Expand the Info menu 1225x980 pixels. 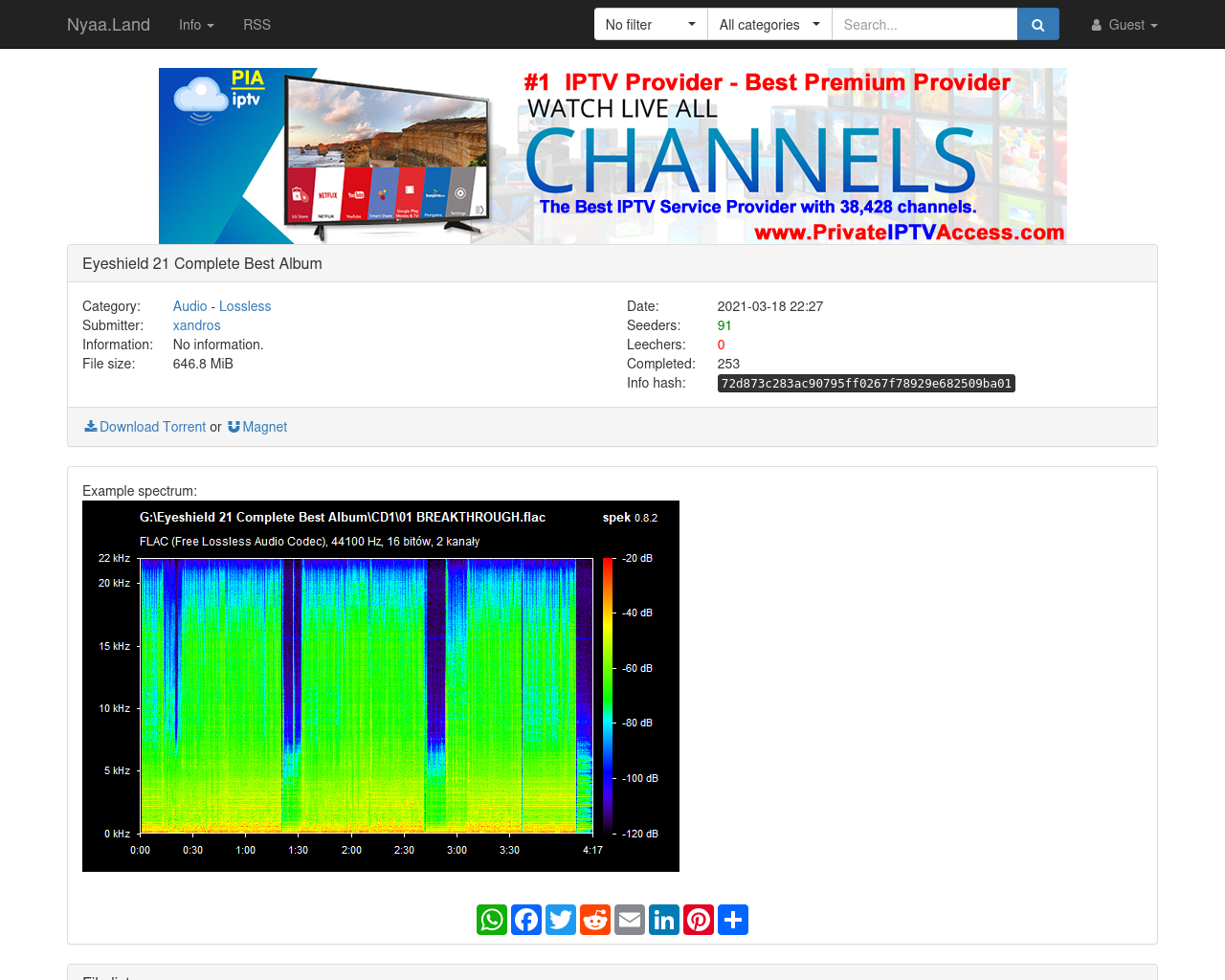[x=196, y=25]
